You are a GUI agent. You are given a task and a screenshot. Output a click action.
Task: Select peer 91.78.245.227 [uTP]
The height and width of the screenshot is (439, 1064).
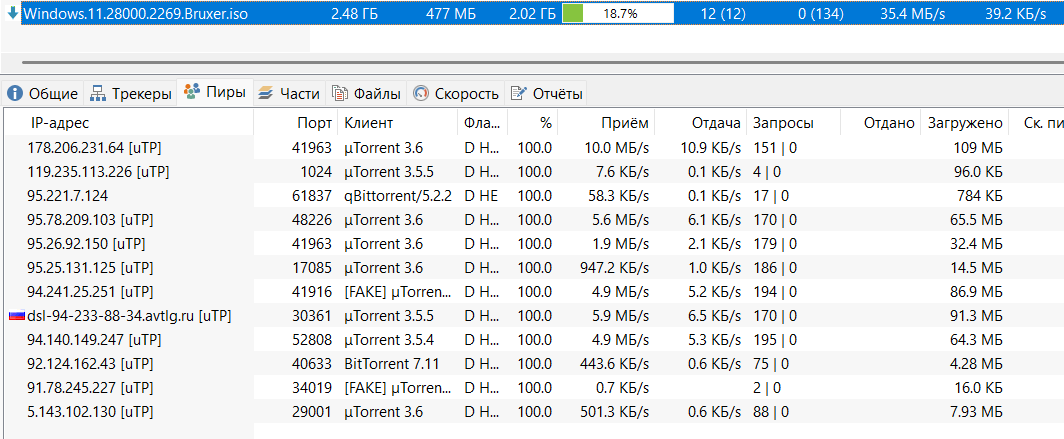(90, 388)
